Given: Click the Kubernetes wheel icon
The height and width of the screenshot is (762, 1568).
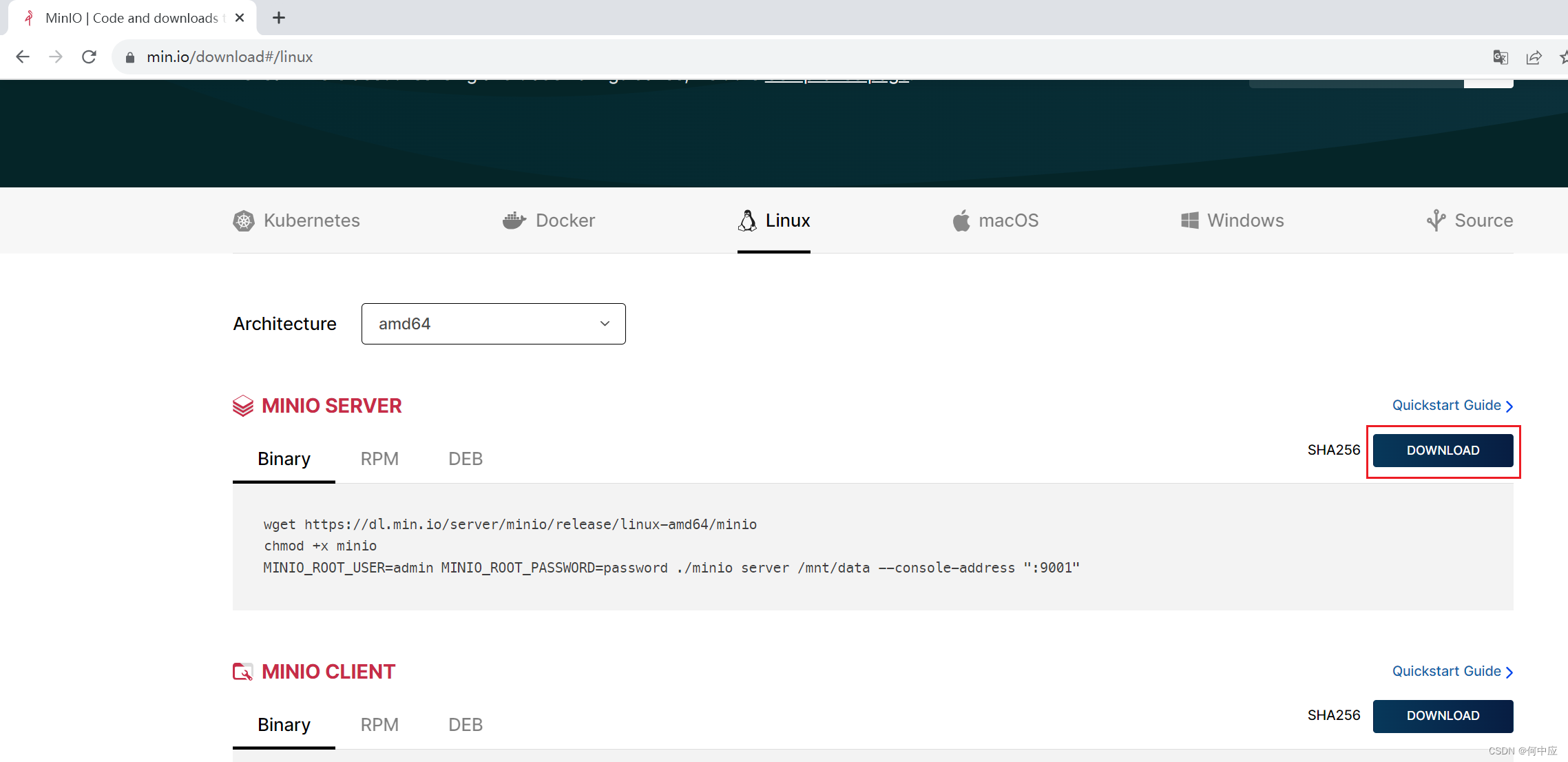Looking at the screenshot, I should [244, 220].
